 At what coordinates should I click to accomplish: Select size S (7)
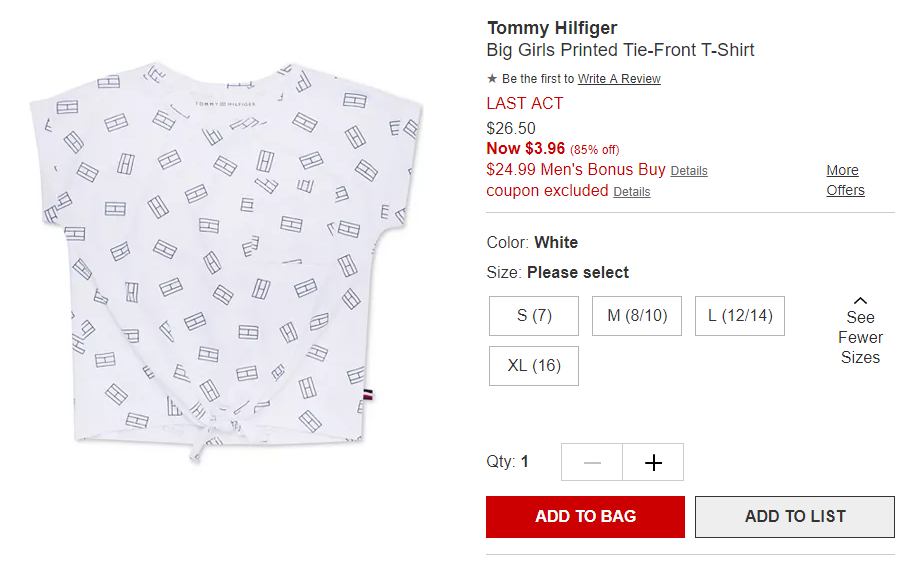534,316
